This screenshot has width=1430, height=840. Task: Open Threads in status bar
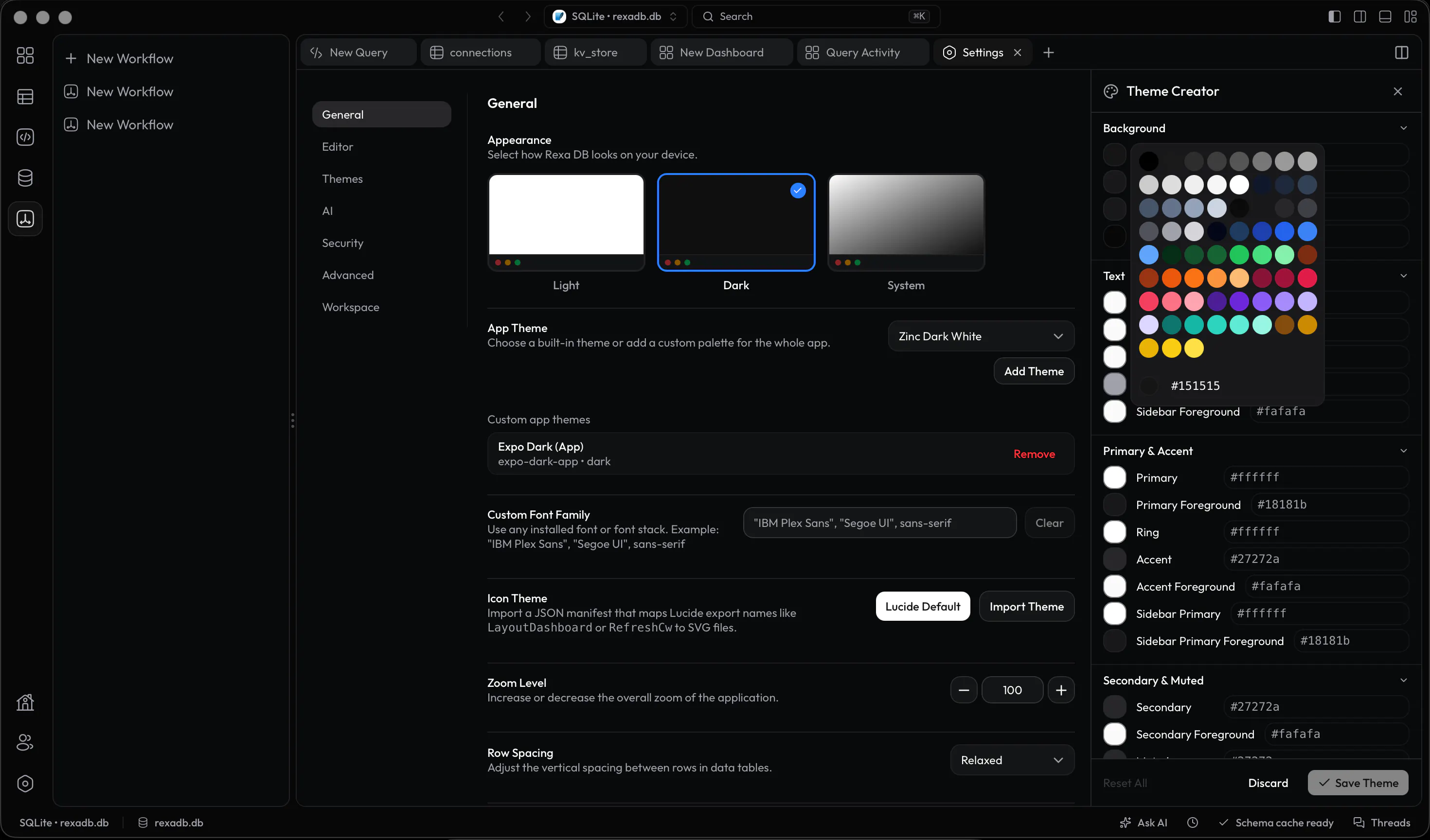(x=1381, y=822)
